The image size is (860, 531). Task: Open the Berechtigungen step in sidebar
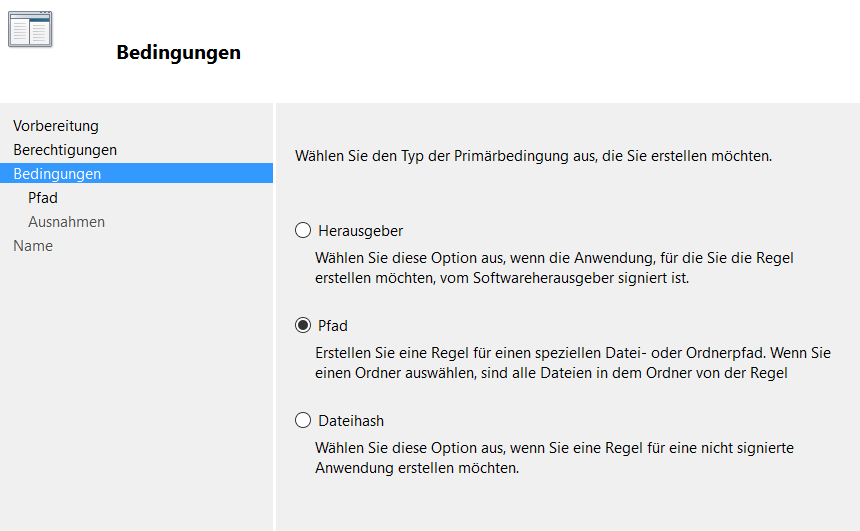pyautogui.click(x=65, y=150)
